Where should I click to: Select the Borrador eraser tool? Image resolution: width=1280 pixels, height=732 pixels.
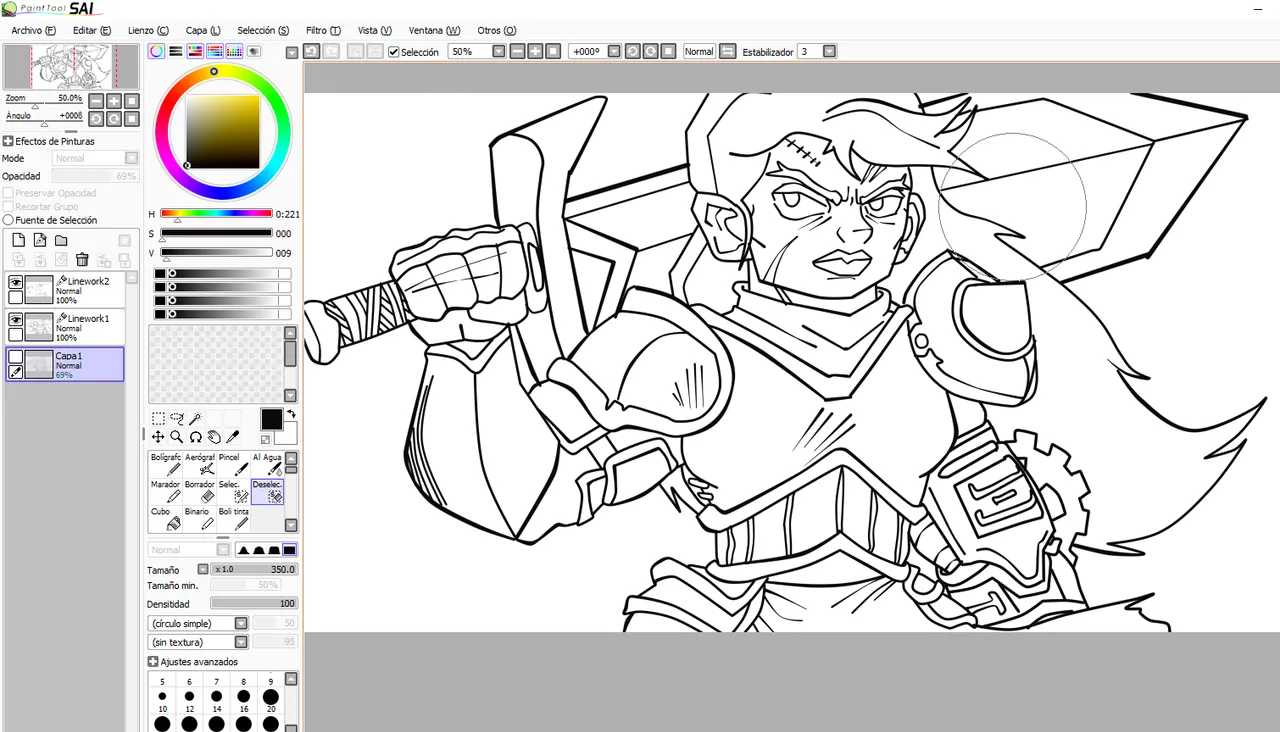(x=200, y=491)
